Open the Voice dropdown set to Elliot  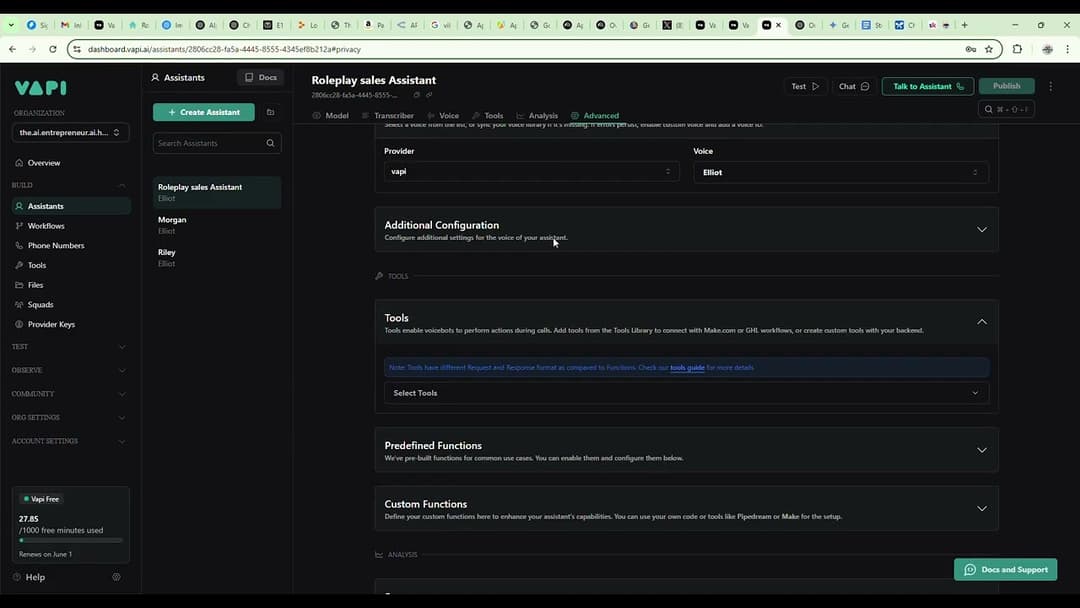click(x=841, y=172)
